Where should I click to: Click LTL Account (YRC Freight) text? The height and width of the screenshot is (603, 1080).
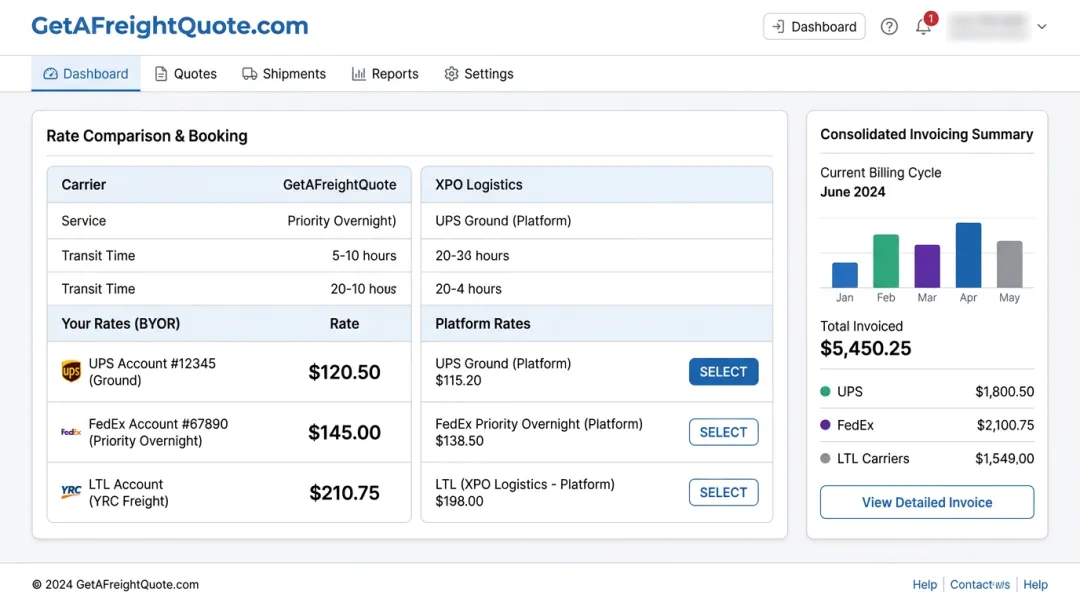[x=129, y=493]
